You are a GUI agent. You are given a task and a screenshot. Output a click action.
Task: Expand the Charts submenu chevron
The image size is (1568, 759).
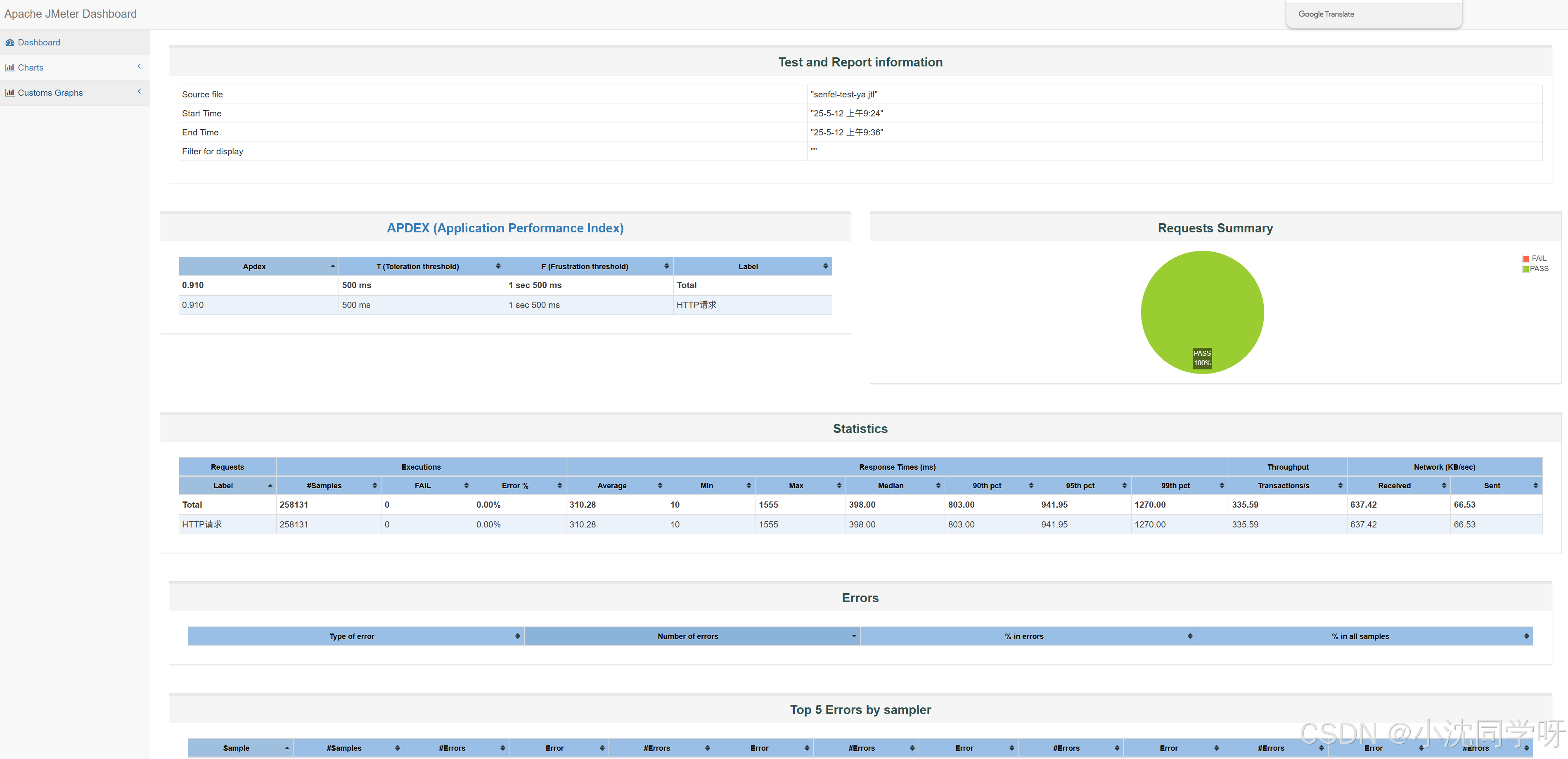click(x=139, y=66)
